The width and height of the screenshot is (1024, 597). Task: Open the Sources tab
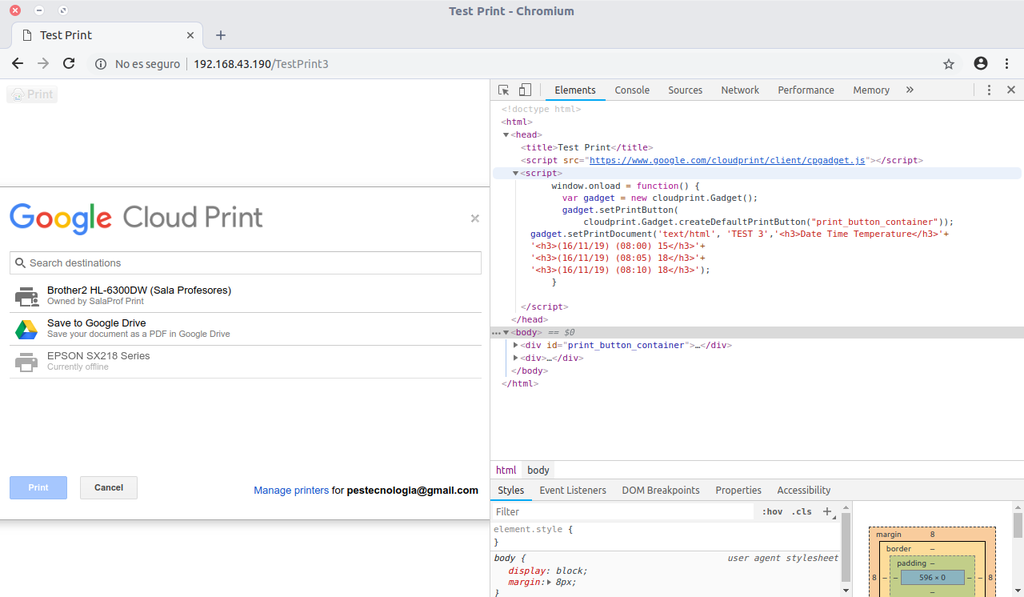[x=685, y=90]
